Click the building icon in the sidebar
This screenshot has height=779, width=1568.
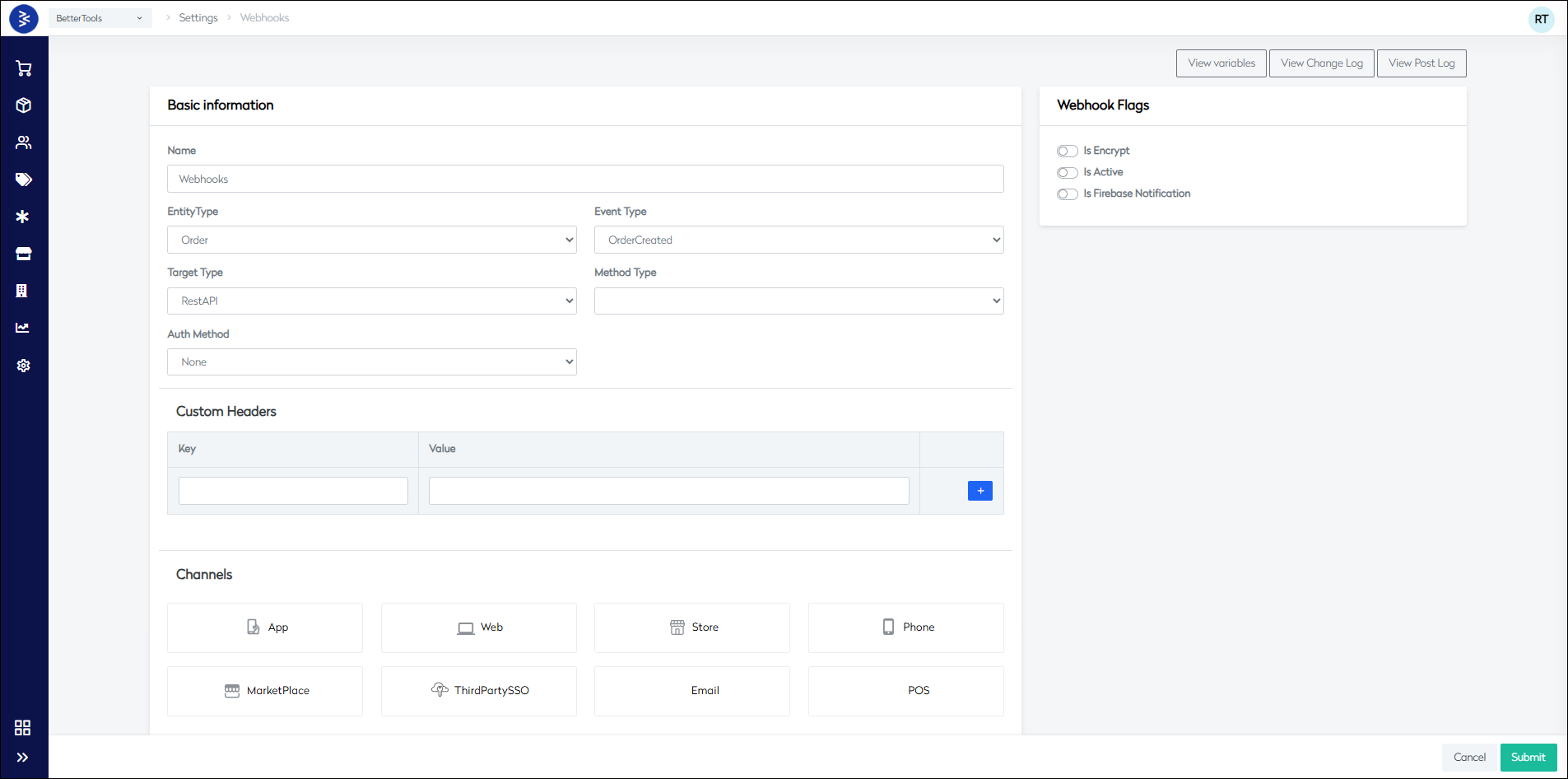(22, 291)
